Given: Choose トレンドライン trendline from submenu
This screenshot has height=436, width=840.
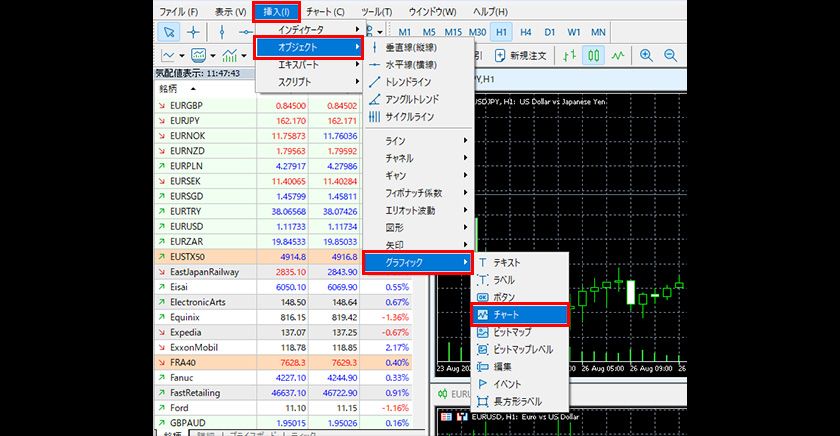Looking at the screenshot, I should [x=414, y=82].
